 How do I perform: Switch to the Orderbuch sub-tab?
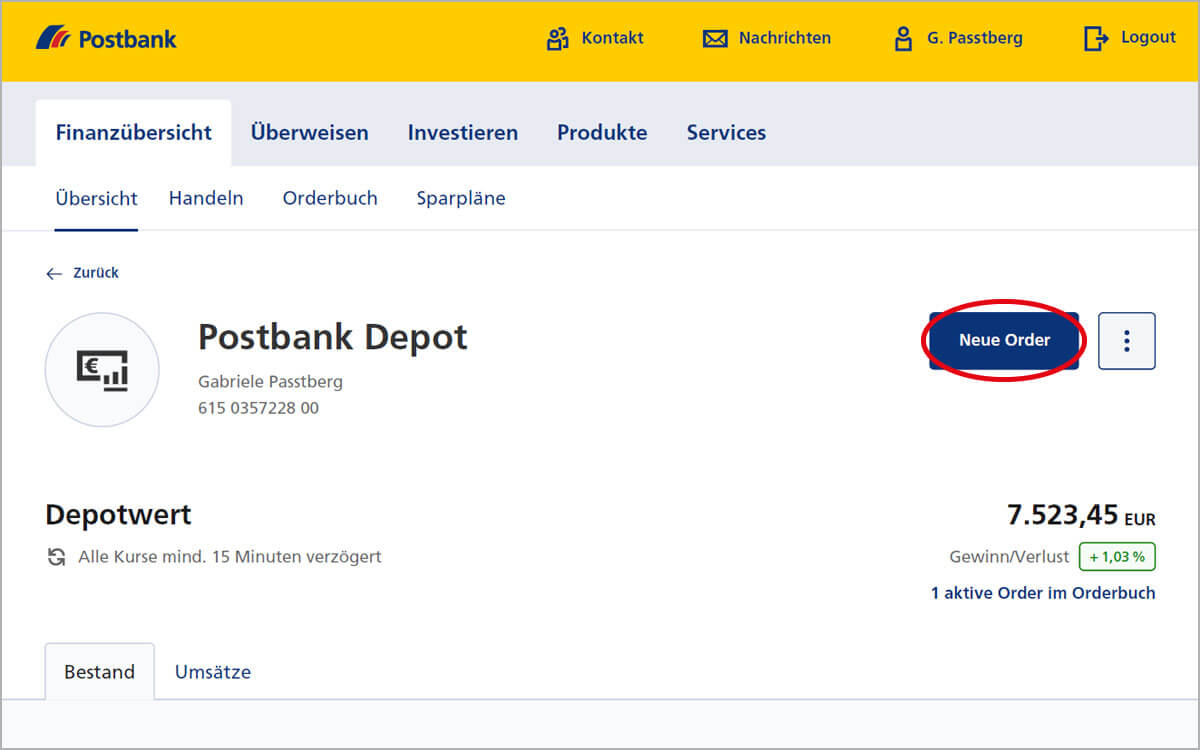click(330, 198)
